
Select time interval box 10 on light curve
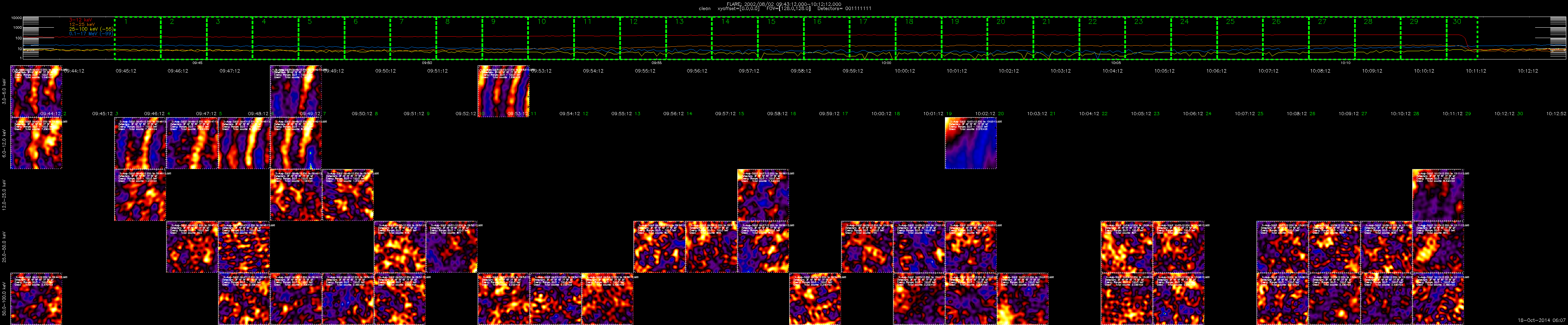coord(551,38)
